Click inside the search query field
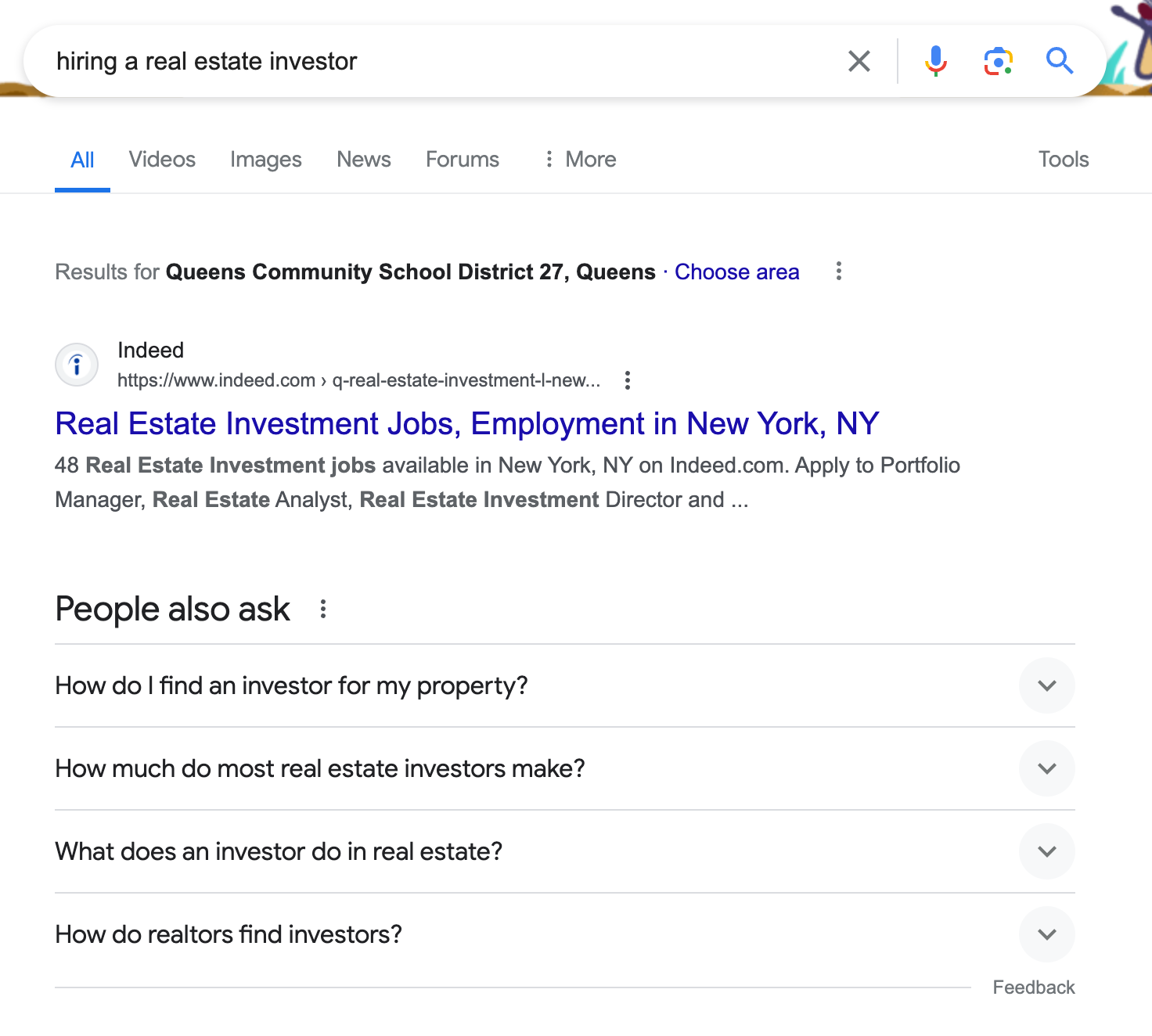 tap(391, 60)
